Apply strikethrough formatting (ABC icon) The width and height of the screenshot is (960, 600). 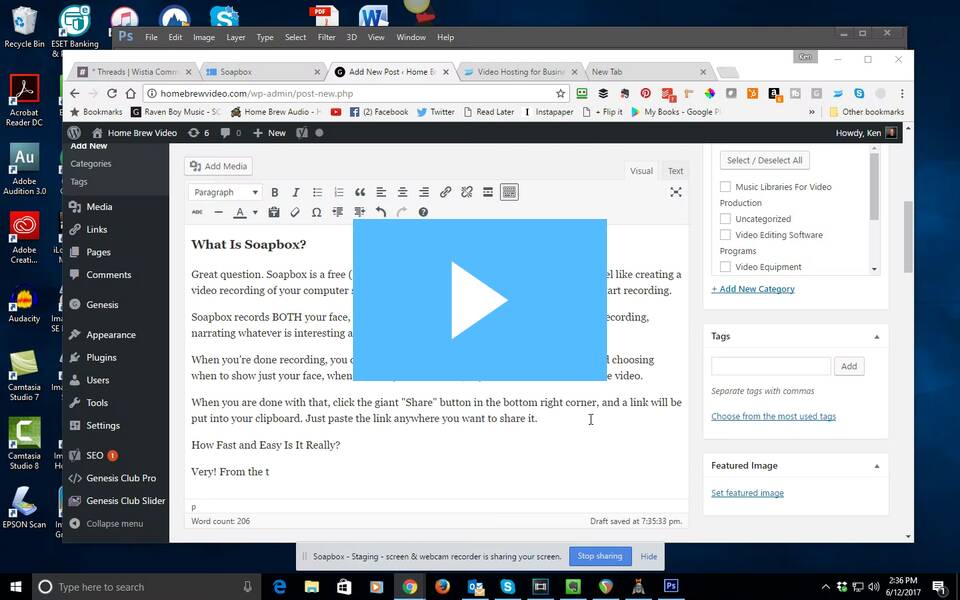[197, 212]
